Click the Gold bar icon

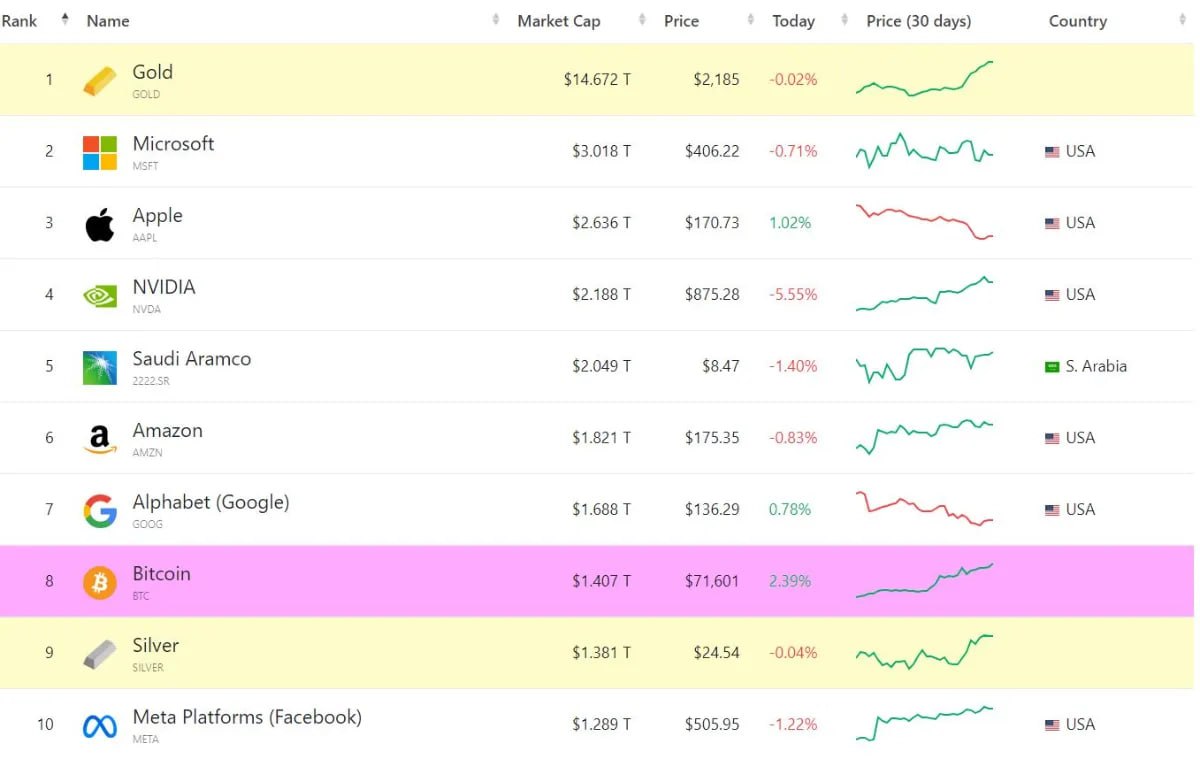99,81
